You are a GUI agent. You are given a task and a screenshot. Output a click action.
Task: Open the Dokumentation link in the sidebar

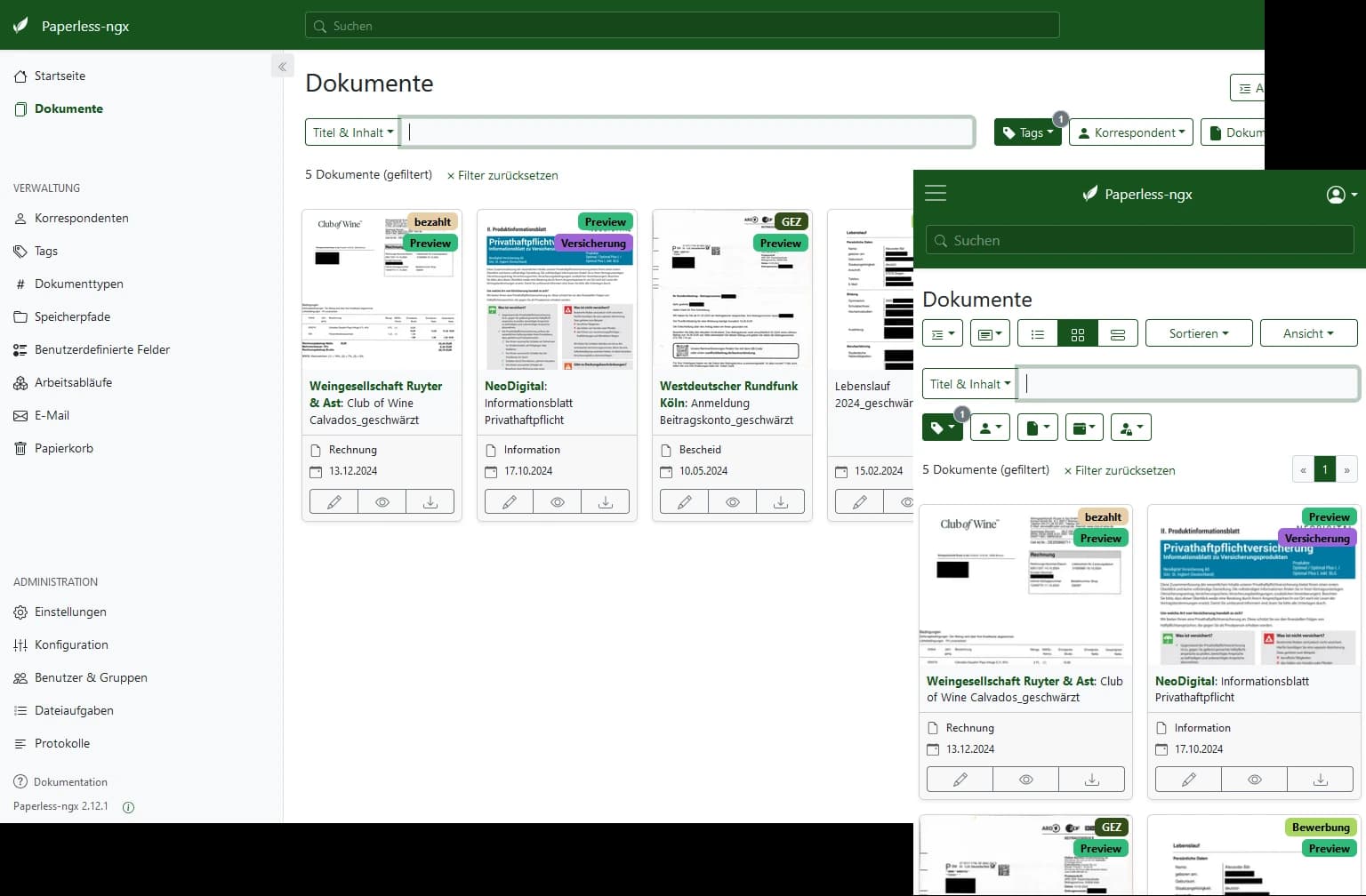click(70, 782)
